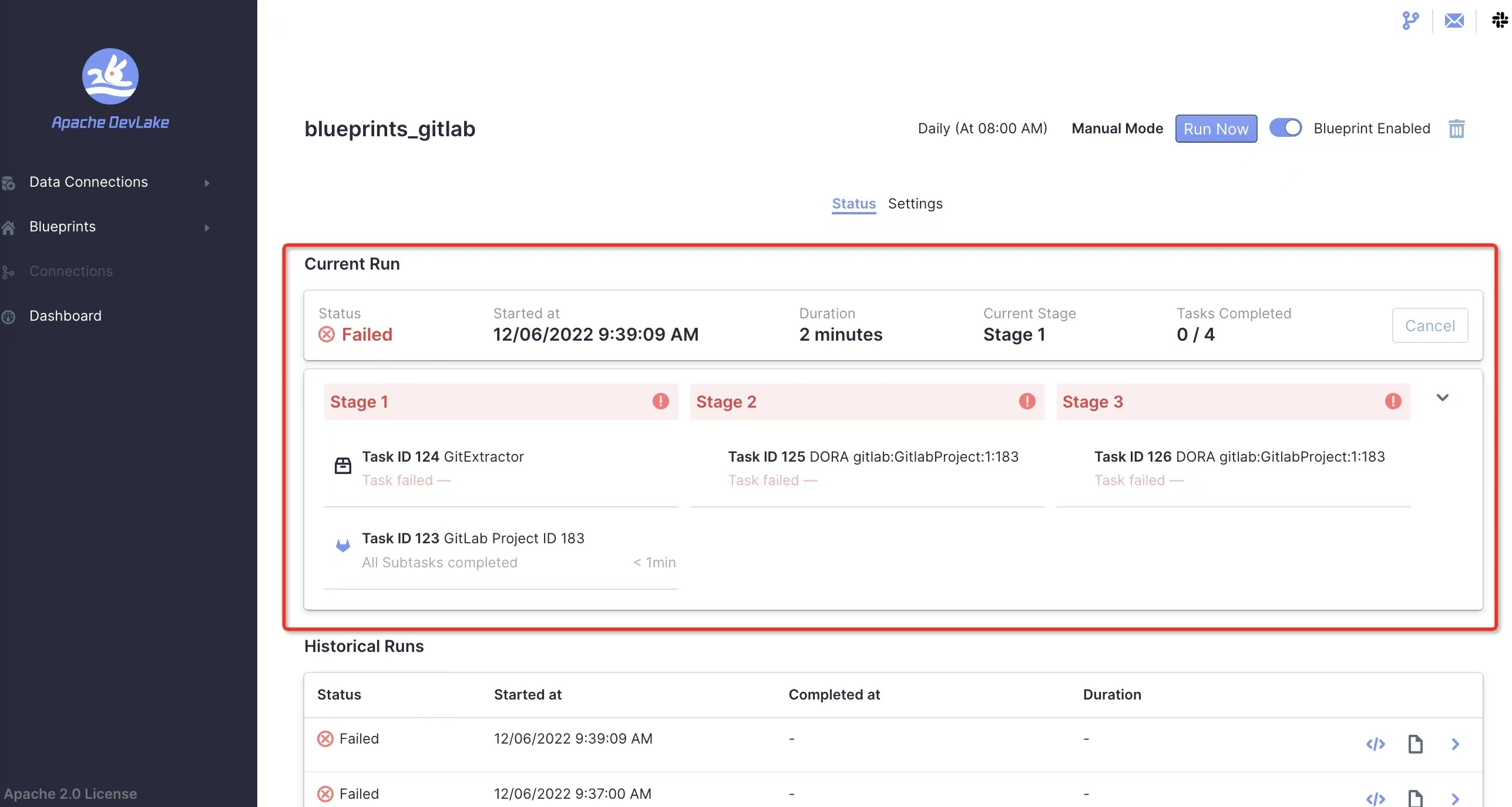The height and width of the screenshot is (807, 1512).
Task: Click the Stage 1 error alert icon
Action: (660, 401)
